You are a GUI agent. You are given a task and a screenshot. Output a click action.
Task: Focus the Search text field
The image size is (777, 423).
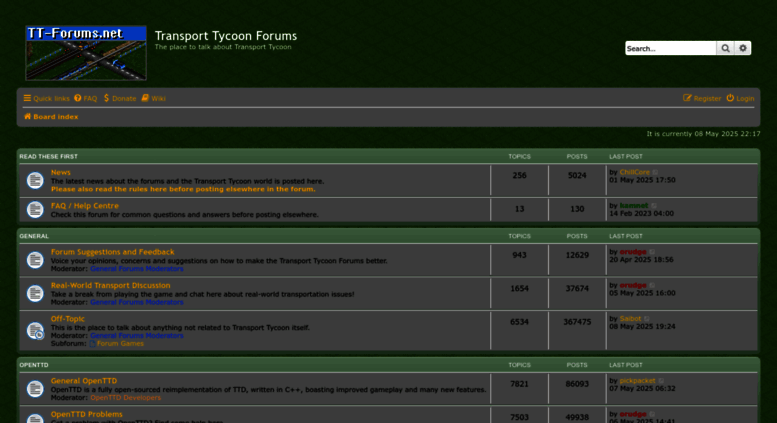pyautogui.click(x=671, y=48)
